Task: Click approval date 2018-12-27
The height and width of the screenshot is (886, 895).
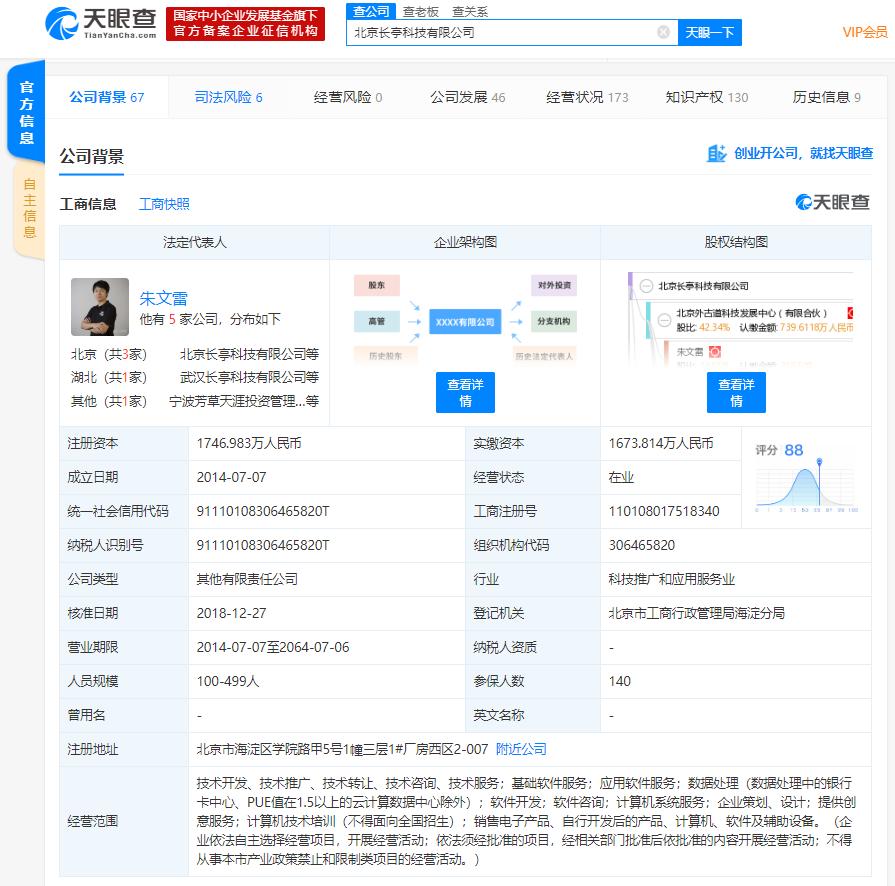Action: [x=231, y=613]
